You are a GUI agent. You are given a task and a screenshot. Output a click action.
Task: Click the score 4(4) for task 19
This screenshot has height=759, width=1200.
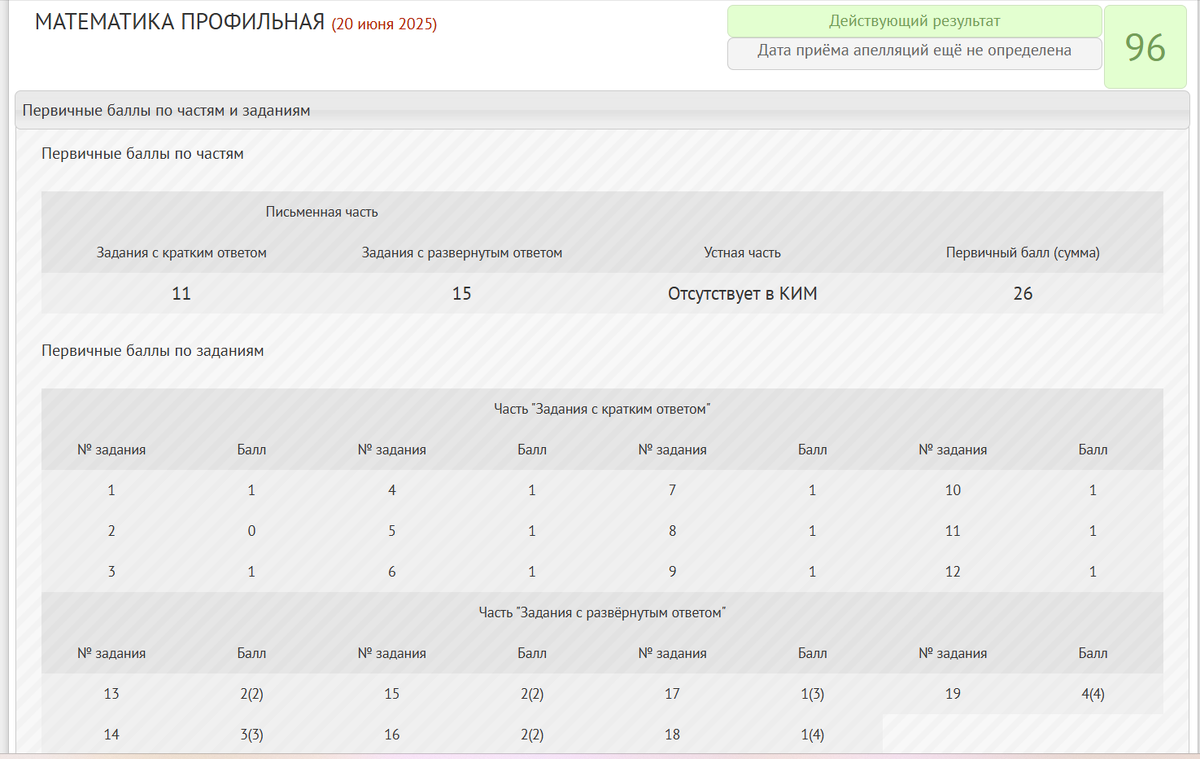[1093, 693]
